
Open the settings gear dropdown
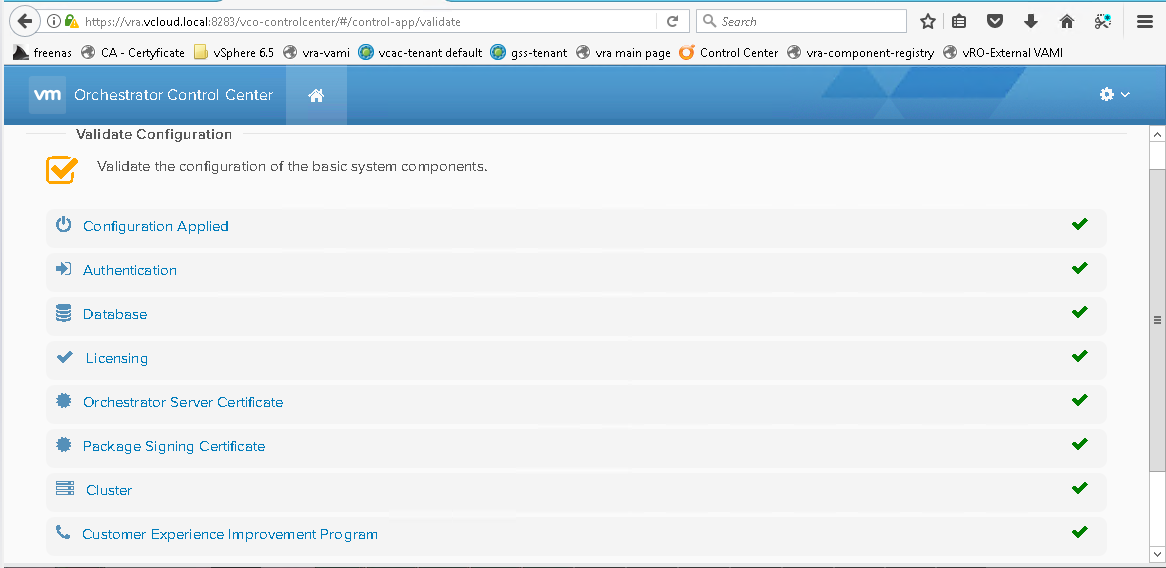tap(1115, 94)
